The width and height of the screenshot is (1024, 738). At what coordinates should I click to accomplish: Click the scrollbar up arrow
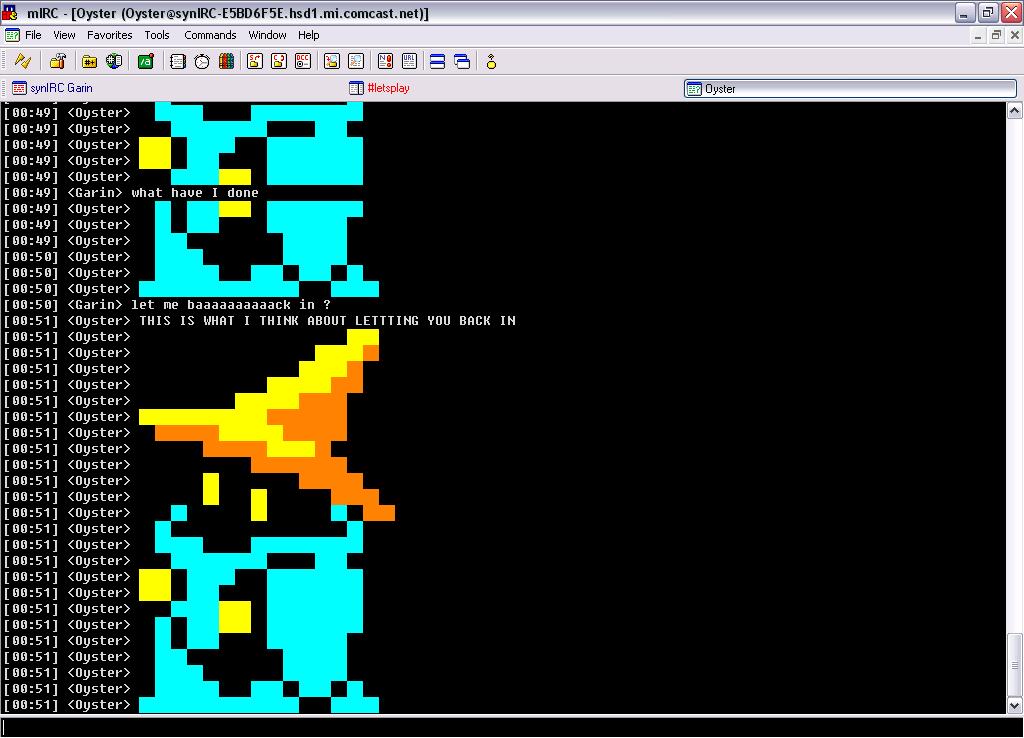click(x=1014, y=110)
